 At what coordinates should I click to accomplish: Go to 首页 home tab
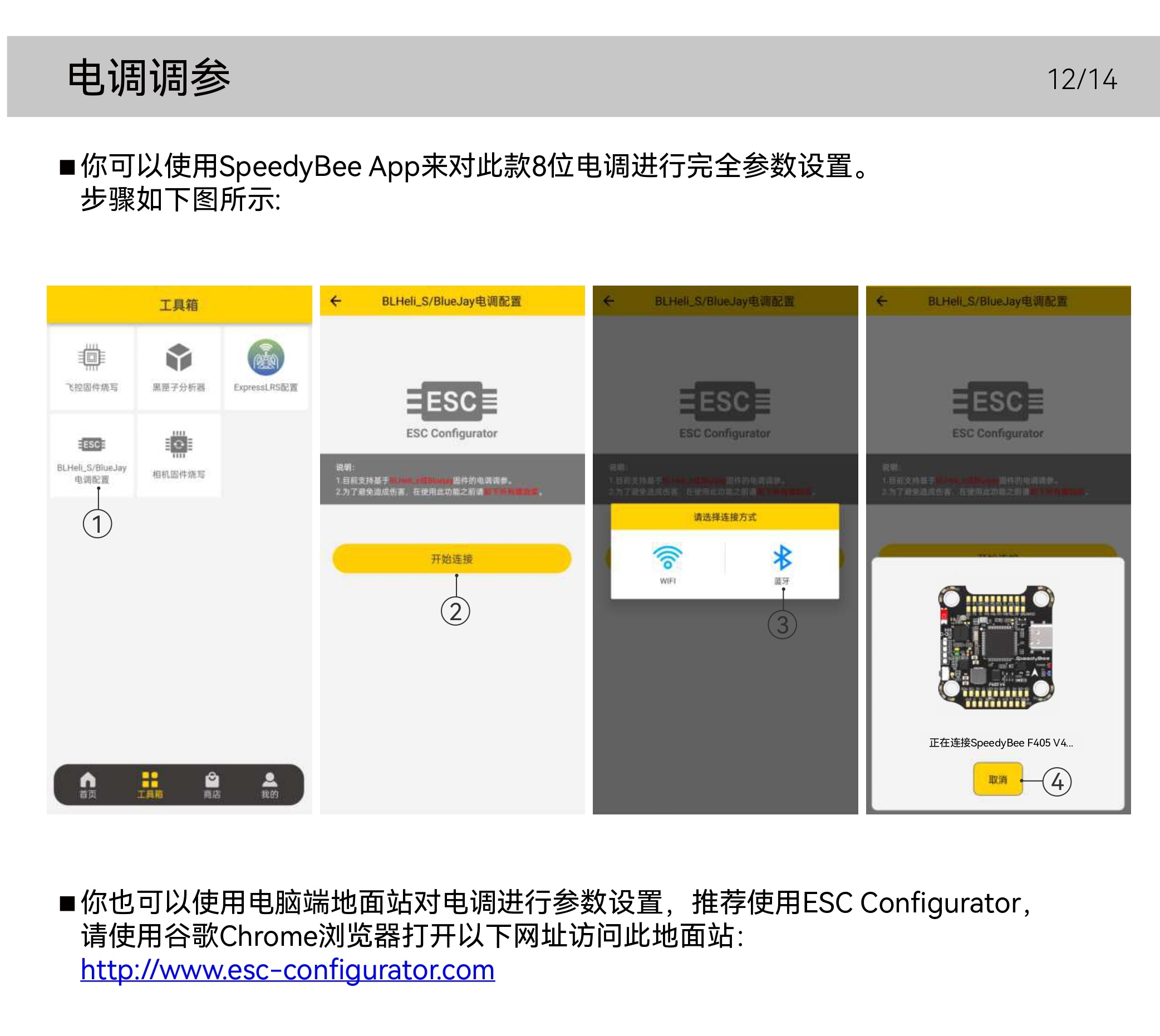(88, 785)
